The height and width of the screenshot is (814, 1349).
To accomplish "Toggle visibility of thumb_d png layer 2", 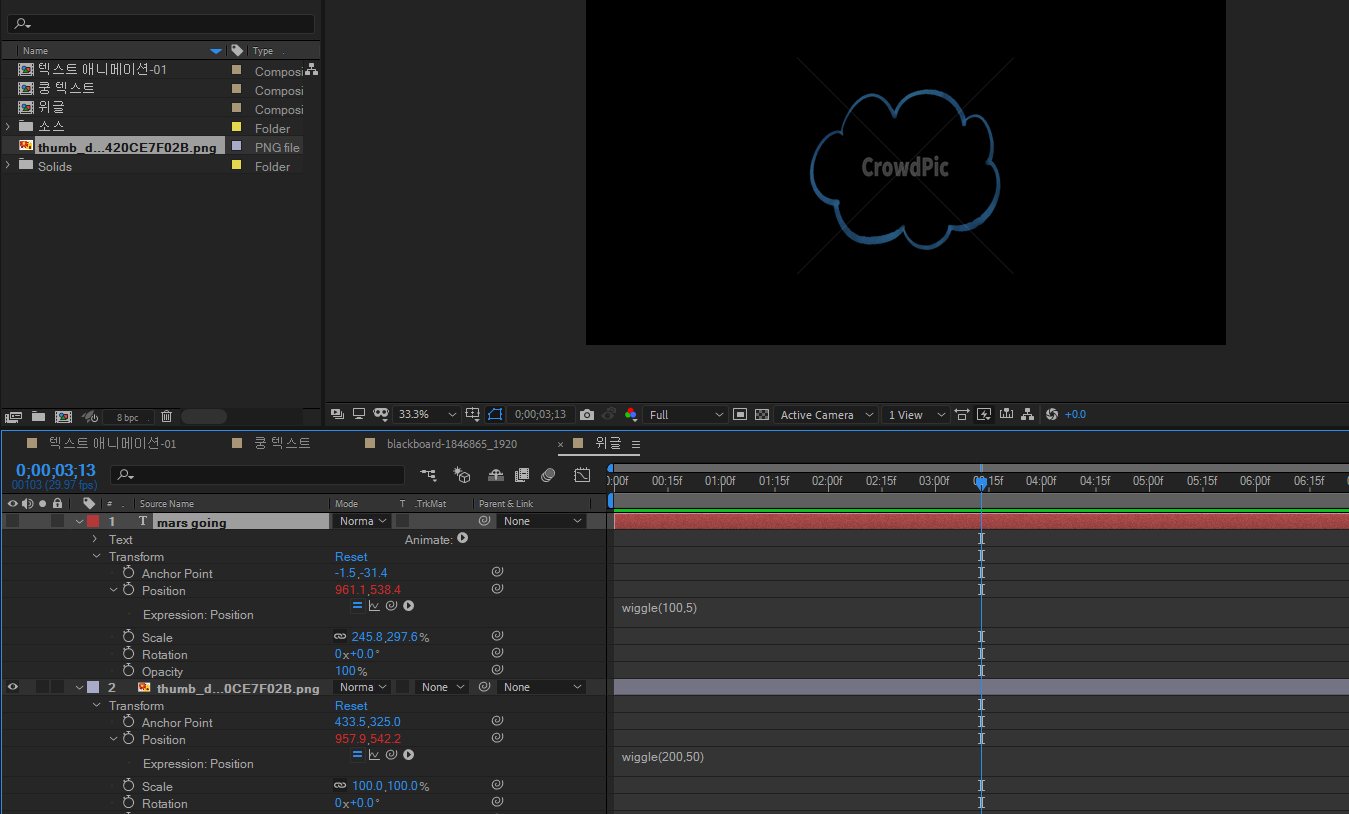I will [13, 687].
